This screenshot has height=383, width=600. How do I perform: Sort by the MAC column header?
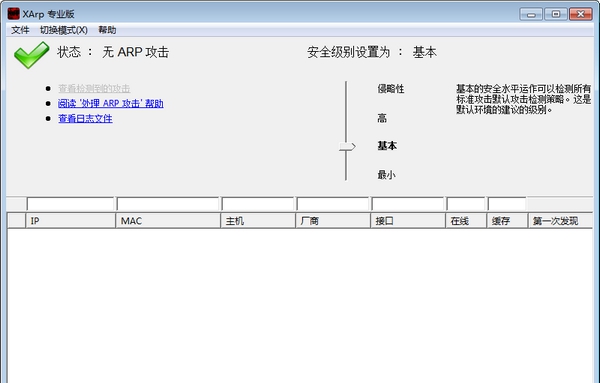(x=168, y=221)
